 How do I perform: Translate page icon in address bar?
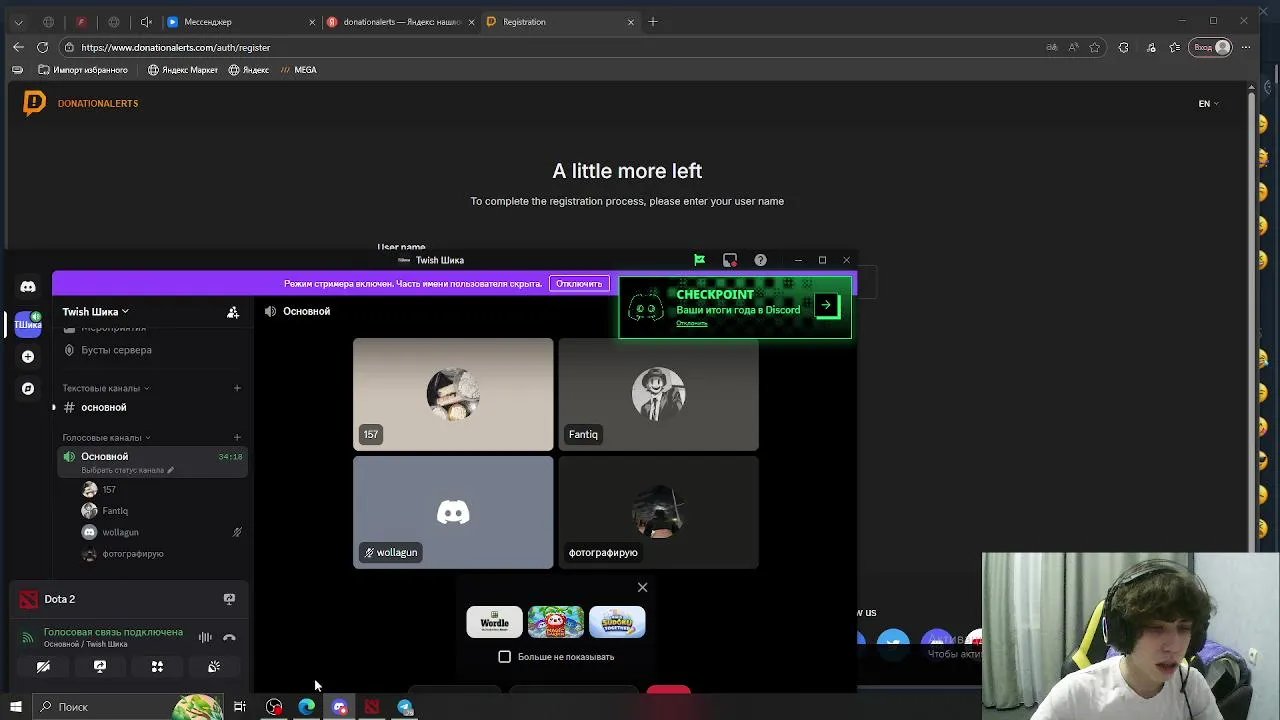pyautogui.click(x=1052, y=47)
